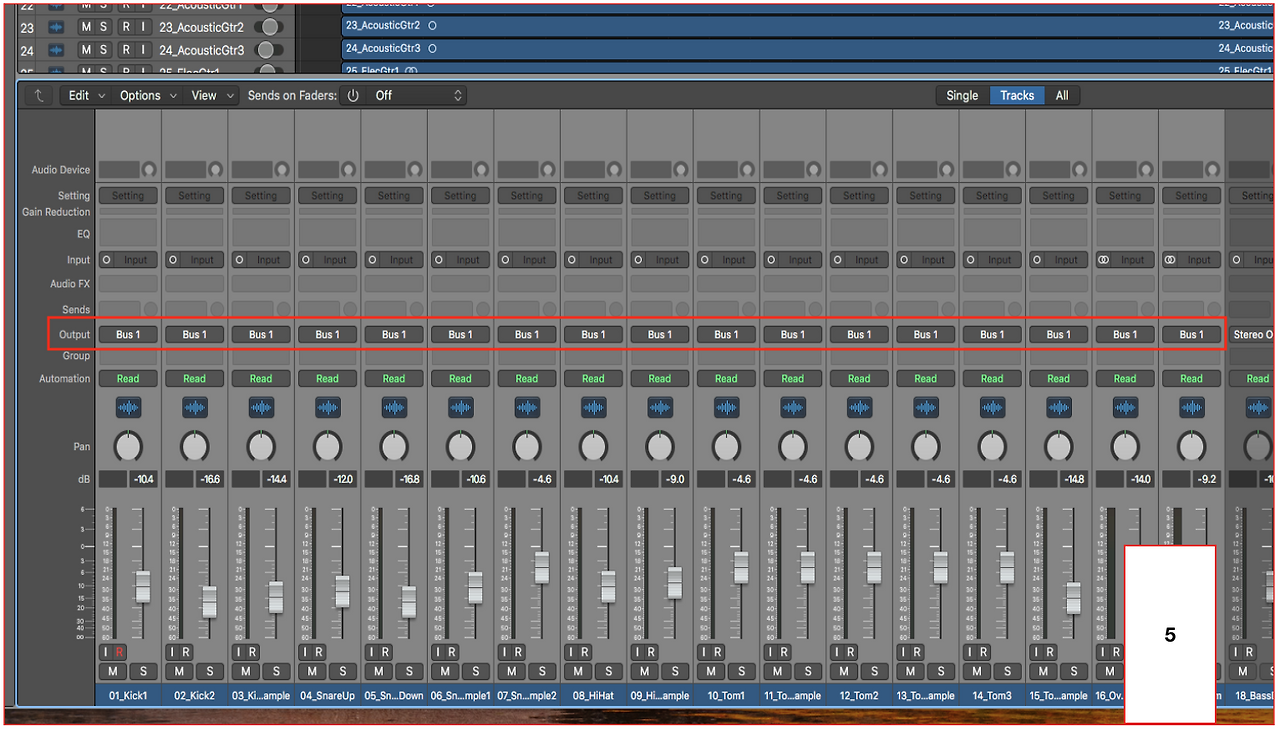Open the Bus 1 output slot on 08_HiHat
The width and height of the screenshot is (1280, 731).
click(594, 334)
